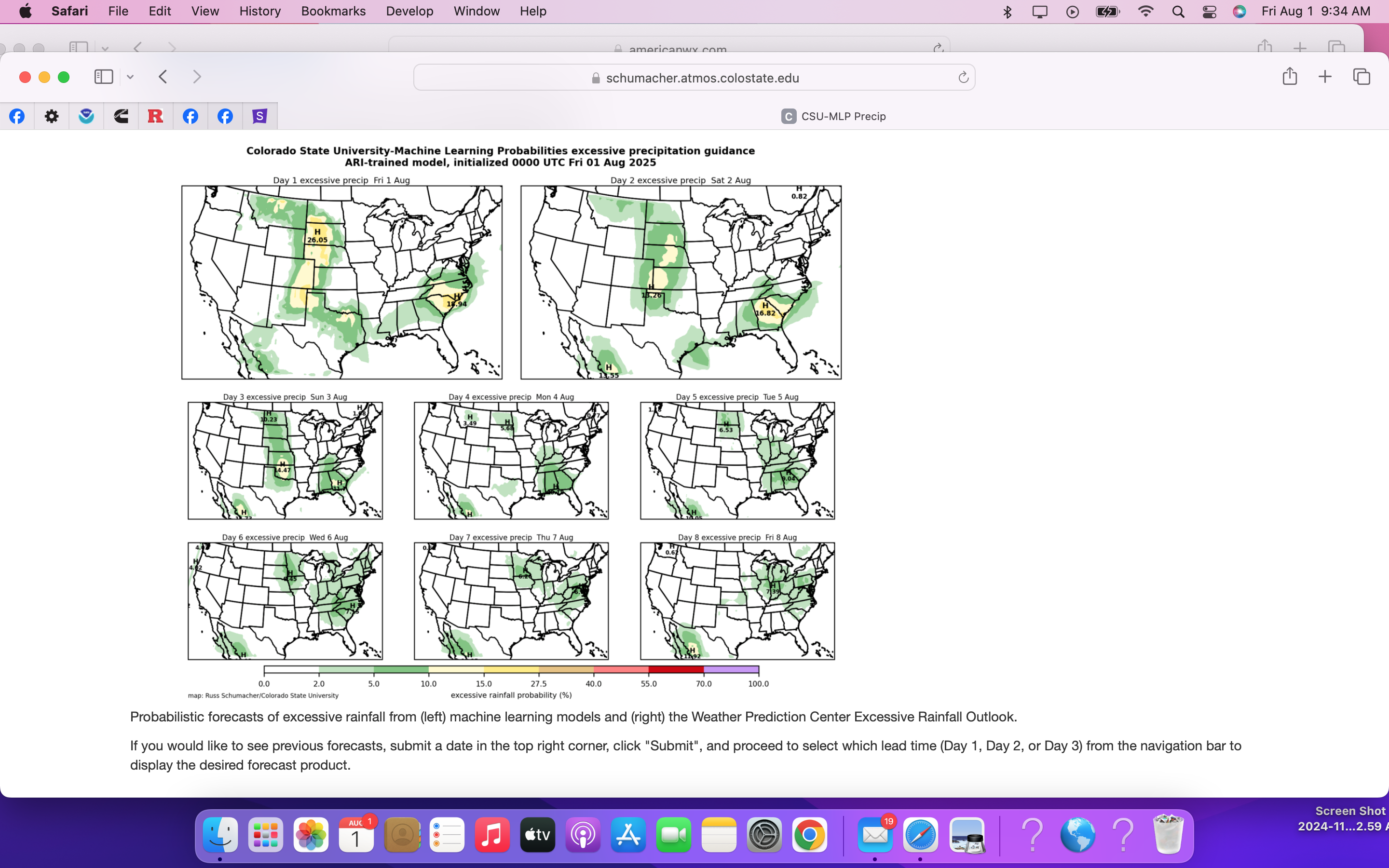Screen dimensions: 1389x868
Task: Reload americanwx.com in background Safari window
Action: point(938,48)
